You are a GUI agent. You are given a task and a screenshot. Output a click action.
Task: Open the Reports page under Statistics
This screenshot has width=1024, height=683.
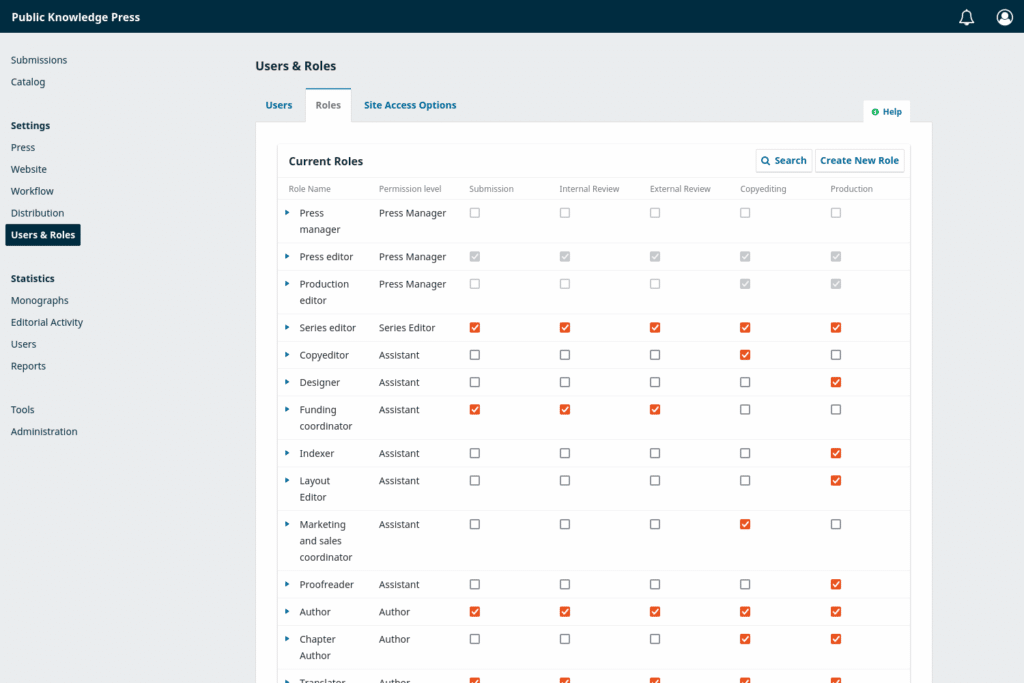(27, 365)
